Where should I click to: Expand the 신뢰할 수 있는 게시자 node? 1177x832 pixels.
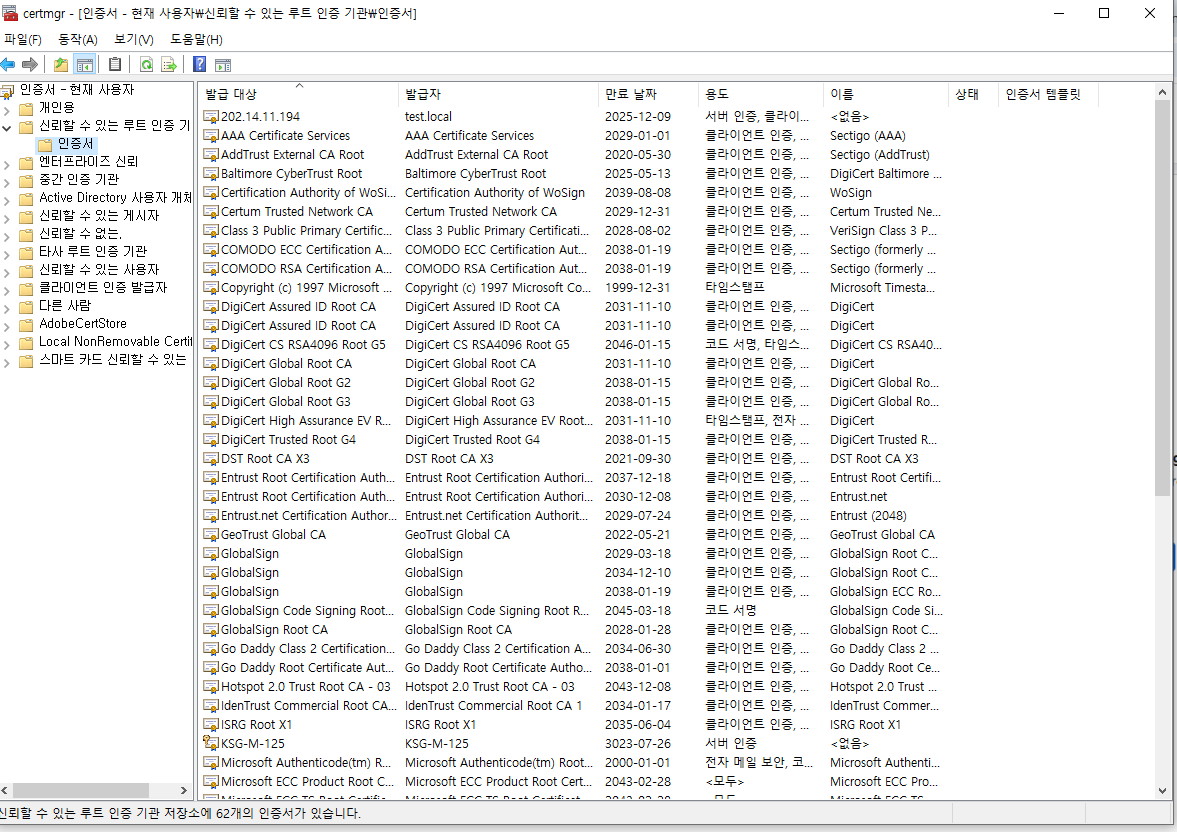[x=7, y=218]
